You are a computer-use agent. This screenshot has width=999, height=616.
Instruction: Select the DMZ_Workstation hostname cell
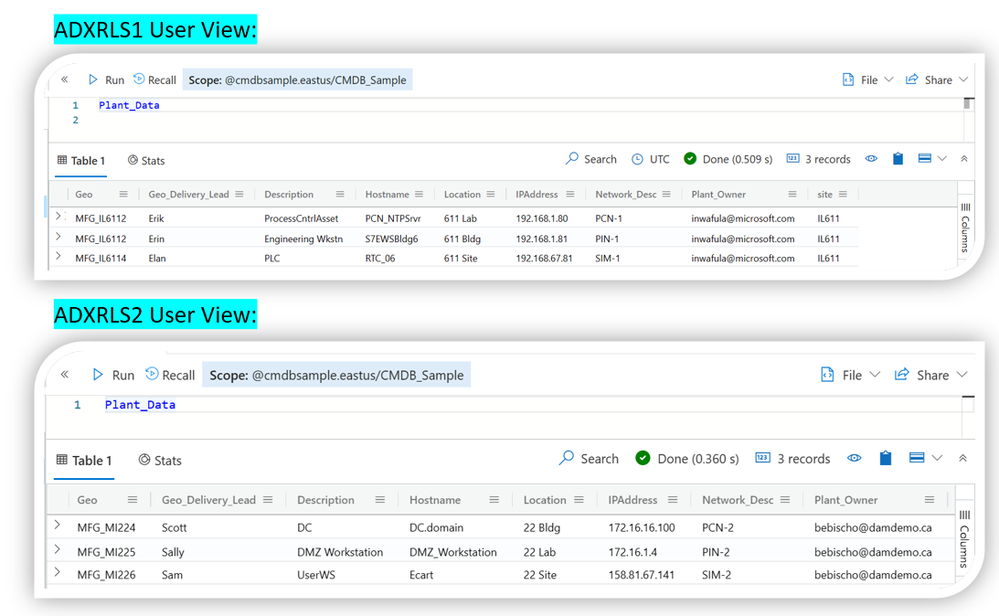pyautogui.click(x=453, y=552)
